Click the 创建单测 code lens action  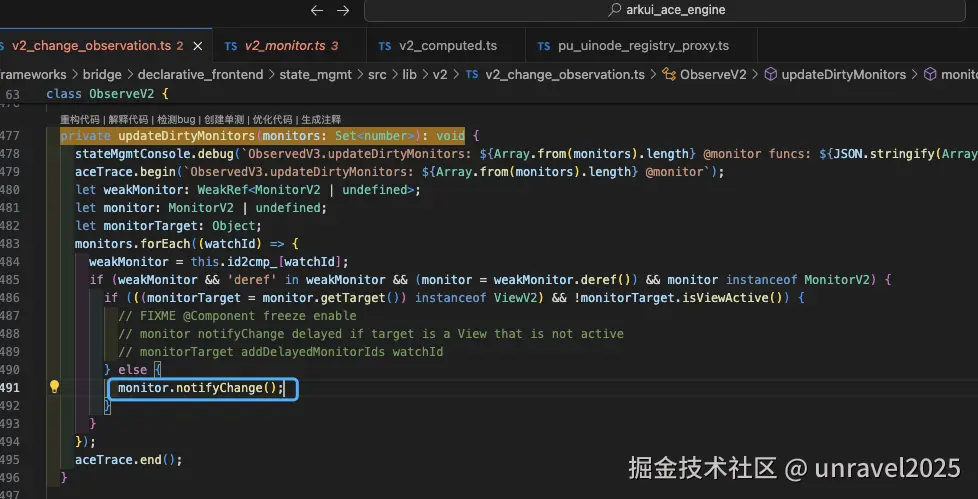(x=224, y=120)
